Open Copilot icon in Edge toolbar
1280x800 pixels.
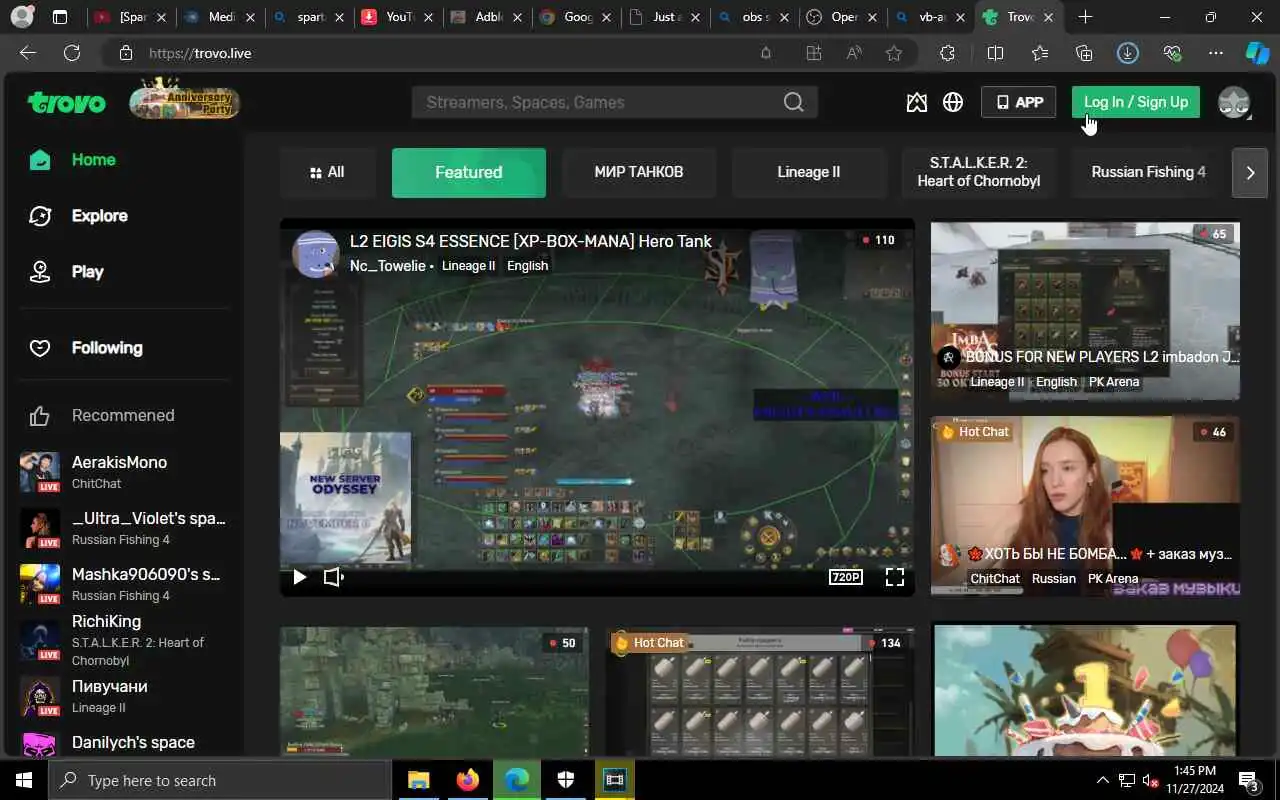(1257, 53)
